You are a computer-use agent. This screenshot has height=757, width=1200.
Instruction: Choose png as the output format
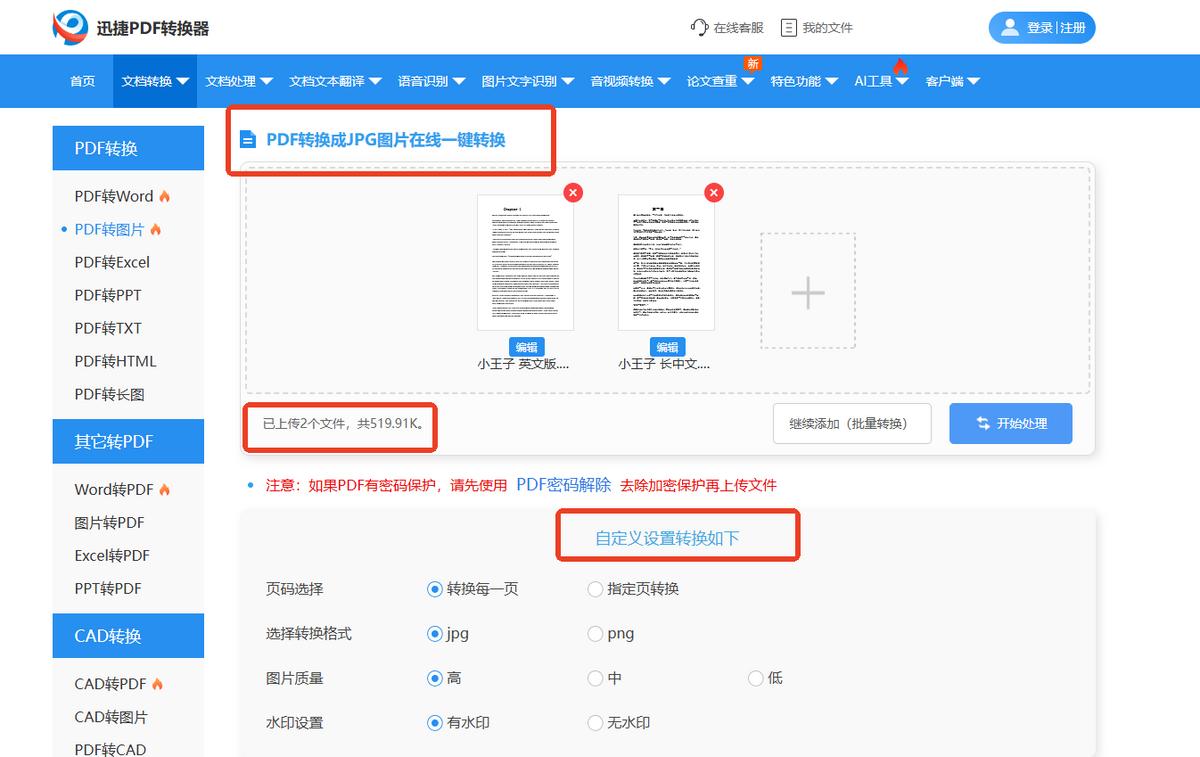coord(595,633)
